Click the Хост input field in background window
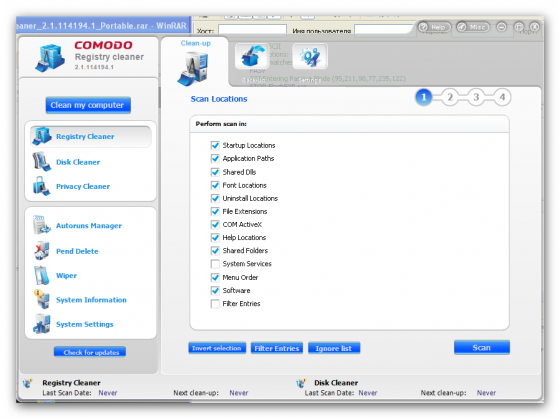 click(252, 29)
